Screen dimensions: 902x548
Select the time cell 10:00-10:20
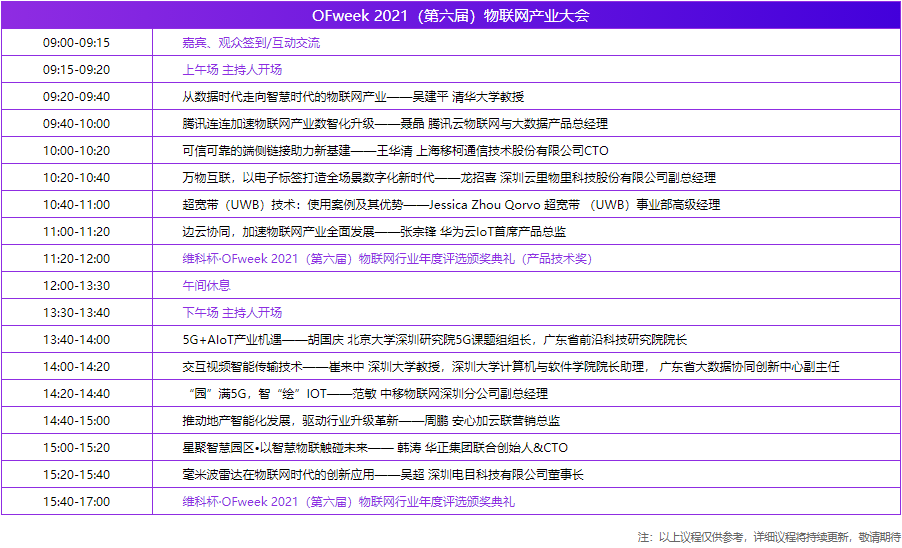pos(77,151)
